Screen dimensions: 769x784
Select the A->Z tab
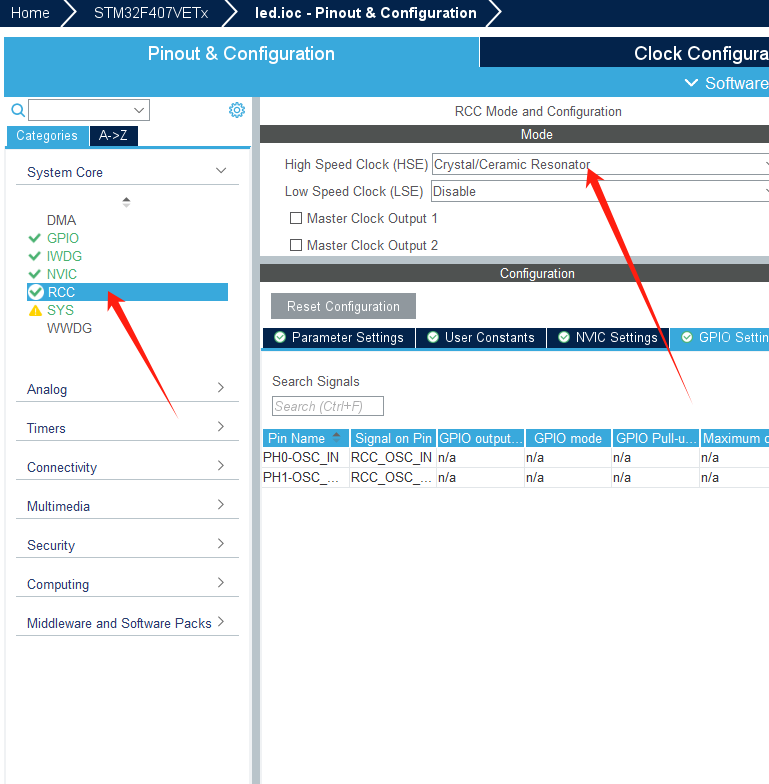[113, 136]
